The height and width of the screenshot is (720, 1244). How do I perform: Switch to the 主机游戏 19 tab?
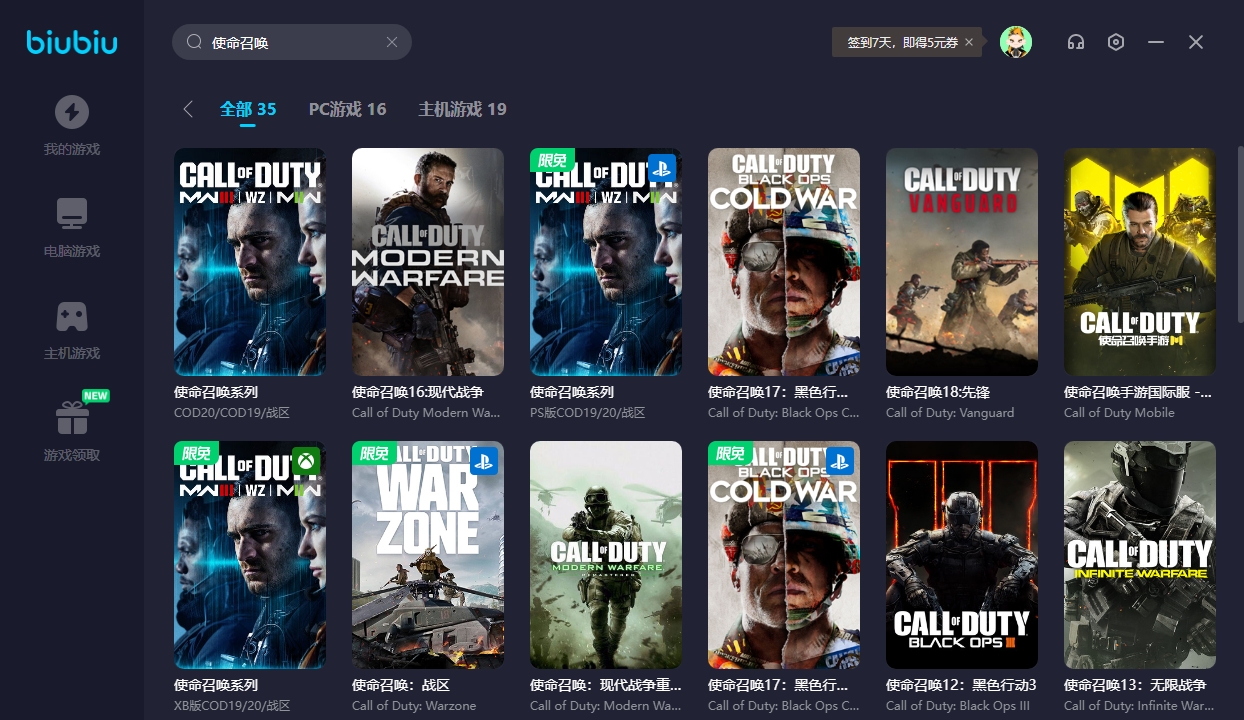pos(462,109)
